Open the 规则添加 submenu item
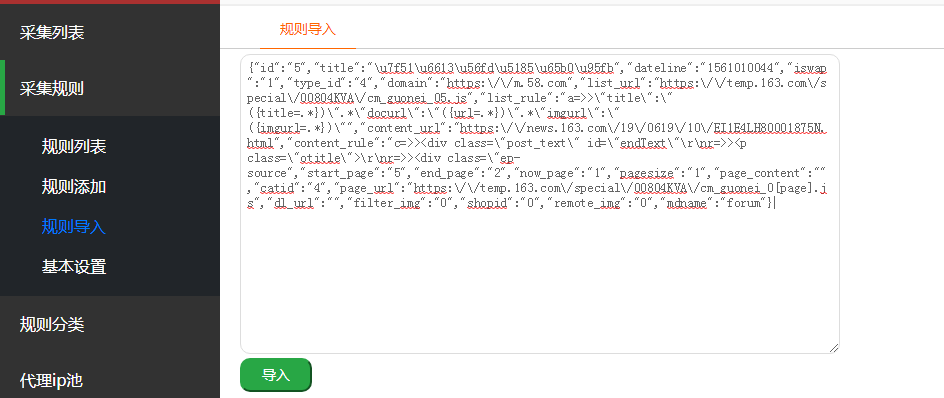Viewport: 944px width, 398px height. (x=73, y=186)
